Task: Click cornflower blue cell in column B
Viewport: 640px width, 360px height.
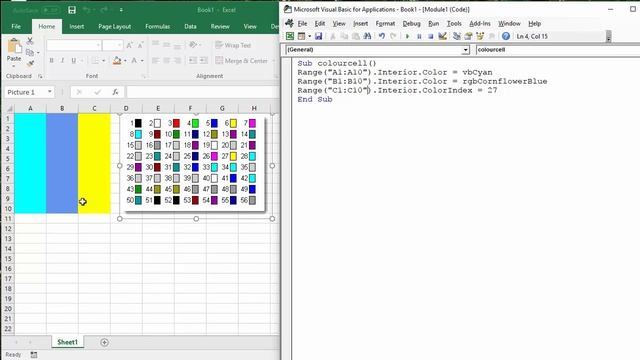Action: 62,163
